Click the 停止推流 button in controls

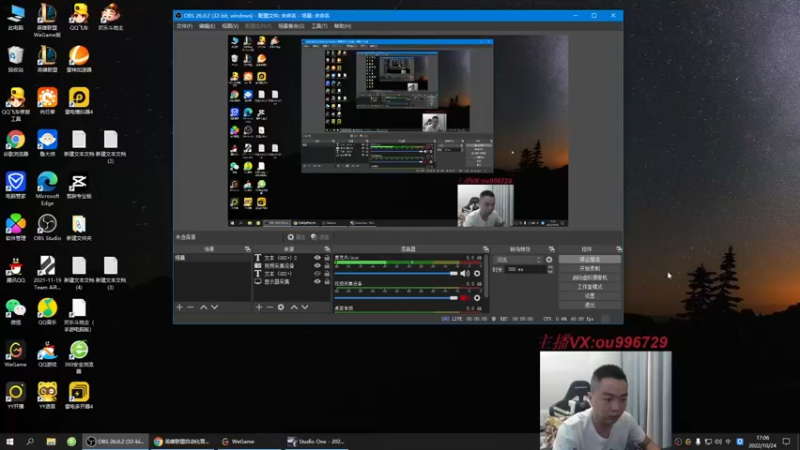point(590,259)
